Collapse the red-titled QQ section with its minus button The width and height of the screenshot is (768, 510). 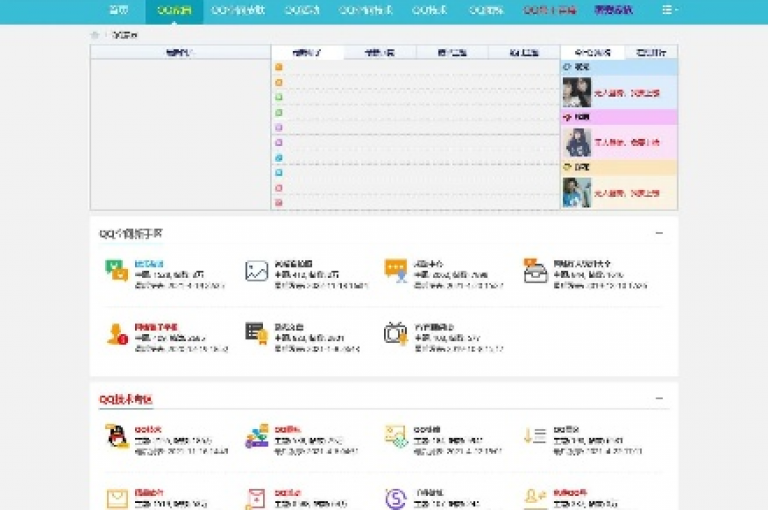pos(659,399)
